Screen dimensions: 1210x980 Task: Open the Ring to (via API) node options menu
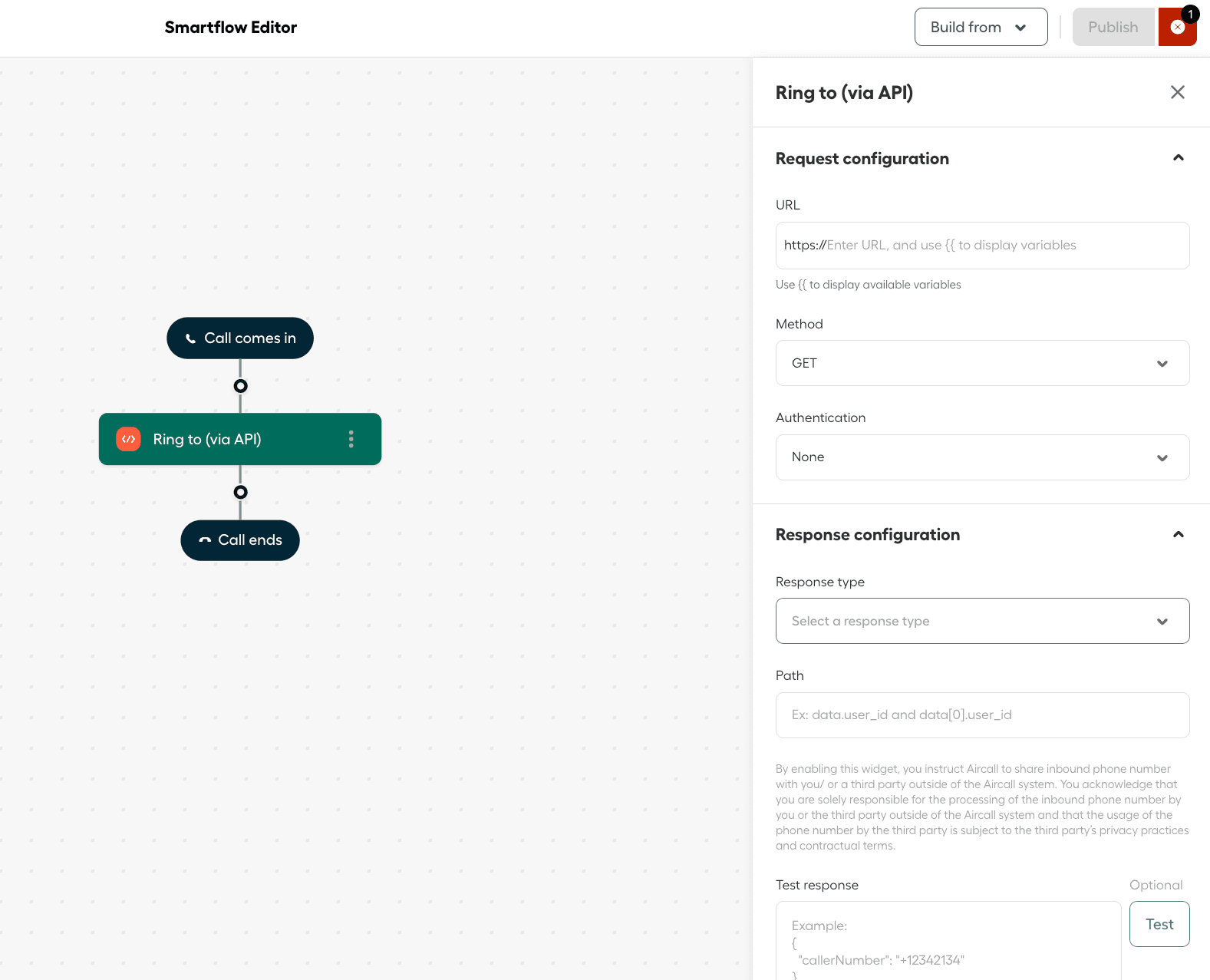coord(351,439)
